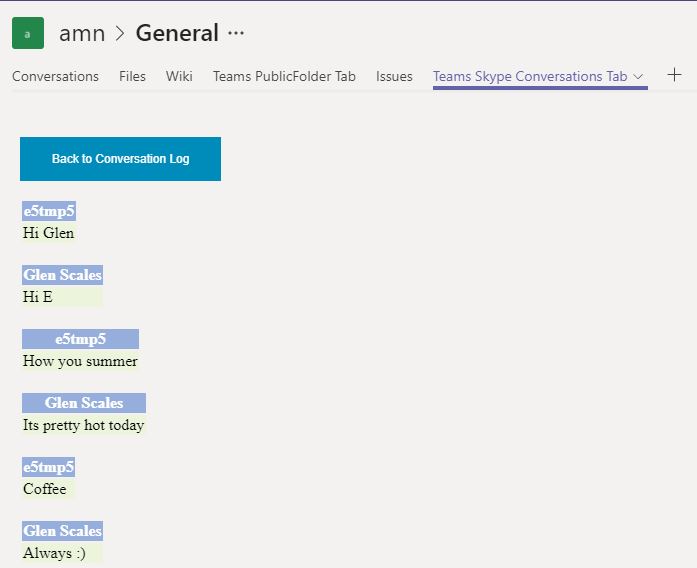Screen dimensions: 697x568
Task: Click the Glen Scales header above Hi E
Action: pyautogui.click(x=62, y=275)
